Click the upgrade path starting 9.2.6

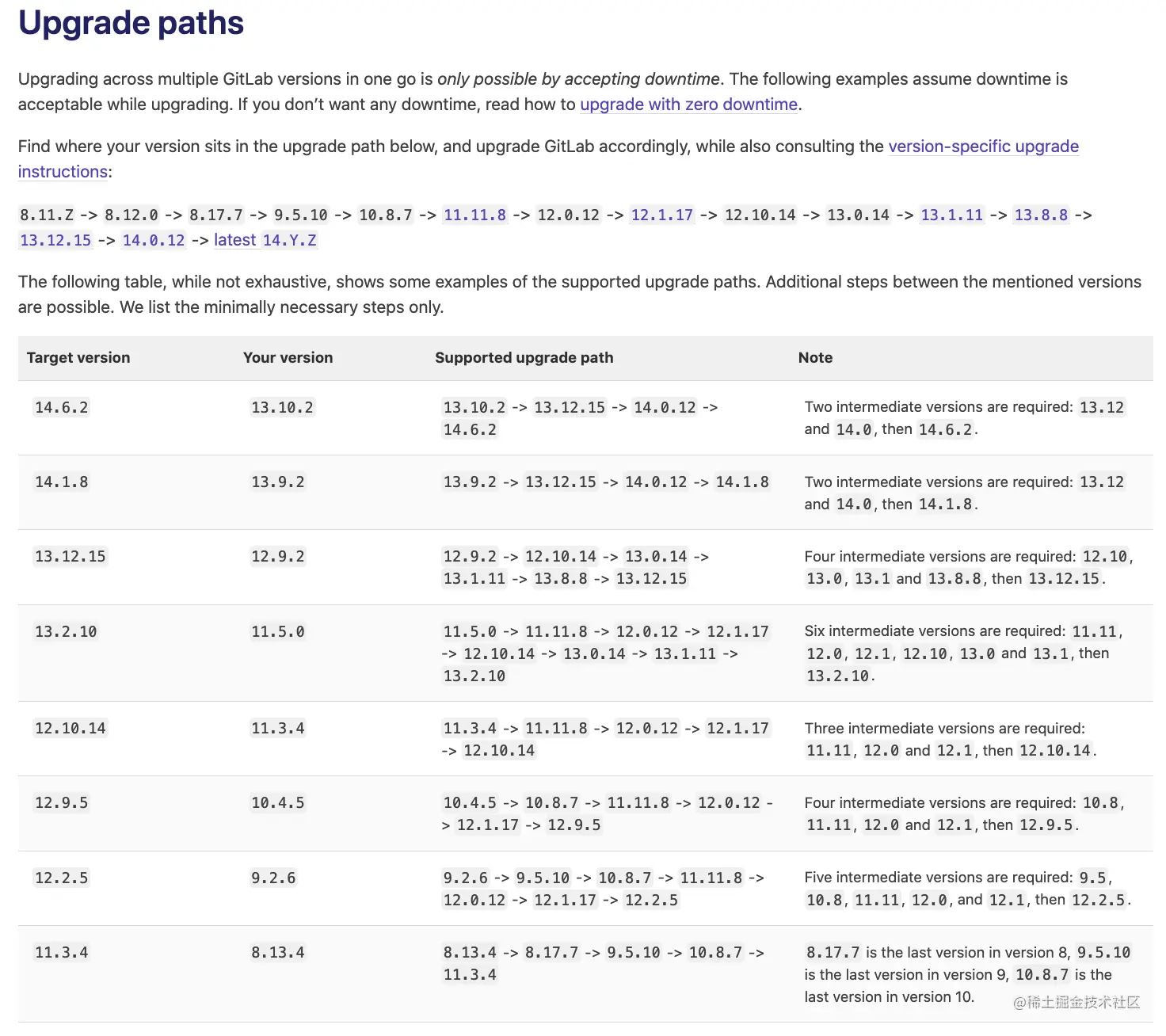[603, 889]
